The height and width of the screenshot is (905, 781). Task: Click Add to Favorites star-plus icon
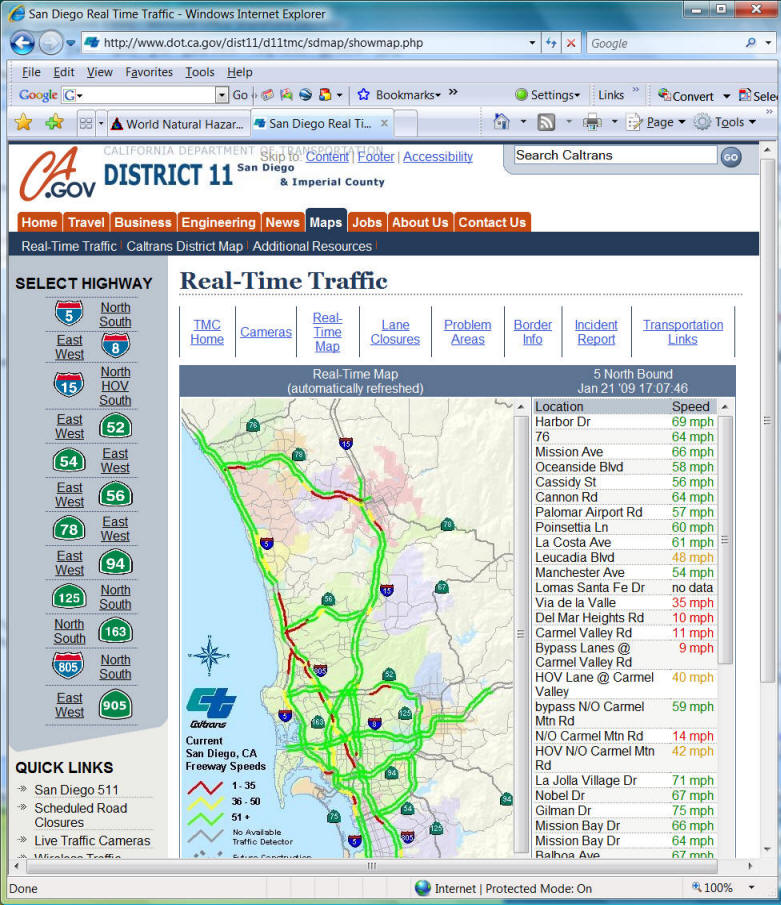tap(54, 122)
